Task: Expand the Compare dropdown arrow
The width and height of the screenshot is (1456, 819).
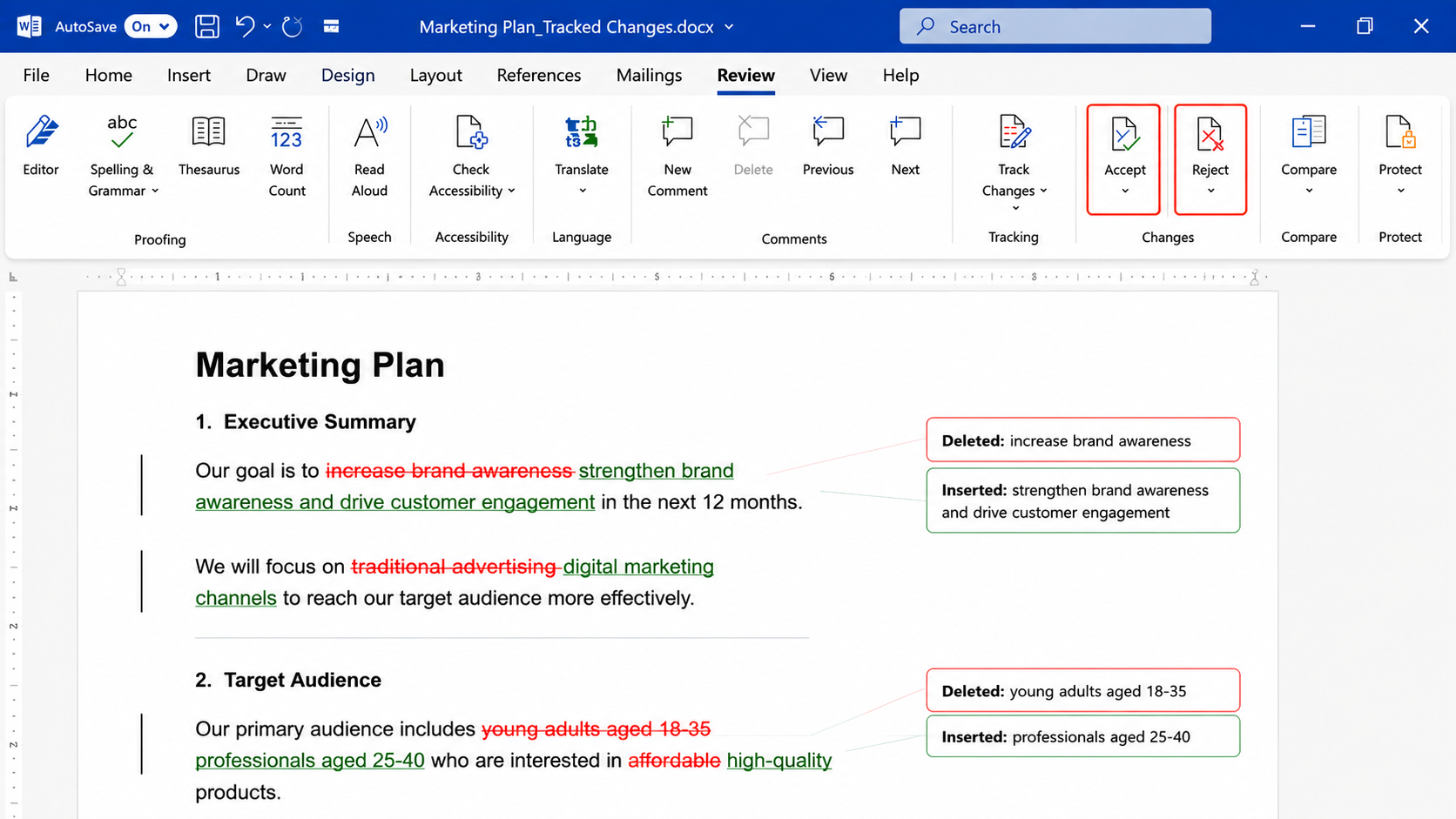Action: tap(1309, 191)
